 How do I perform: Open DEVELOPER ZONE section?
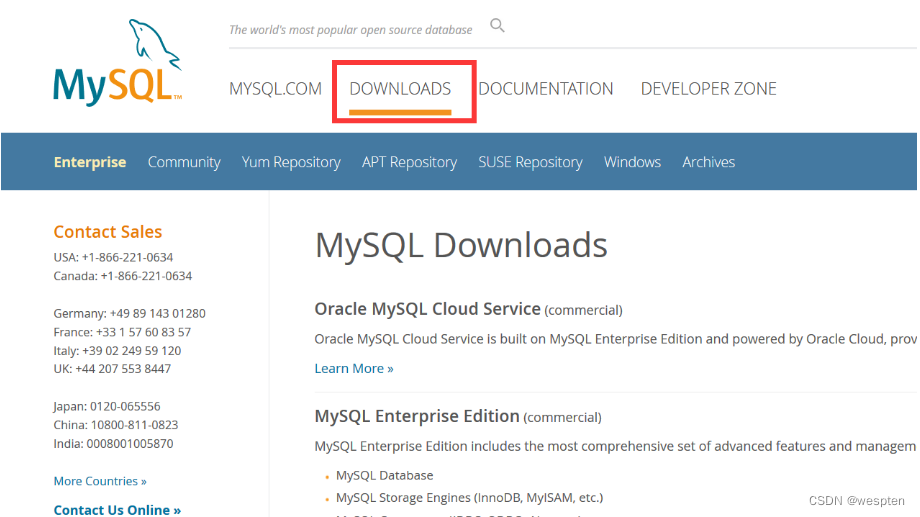coord(708,89)
